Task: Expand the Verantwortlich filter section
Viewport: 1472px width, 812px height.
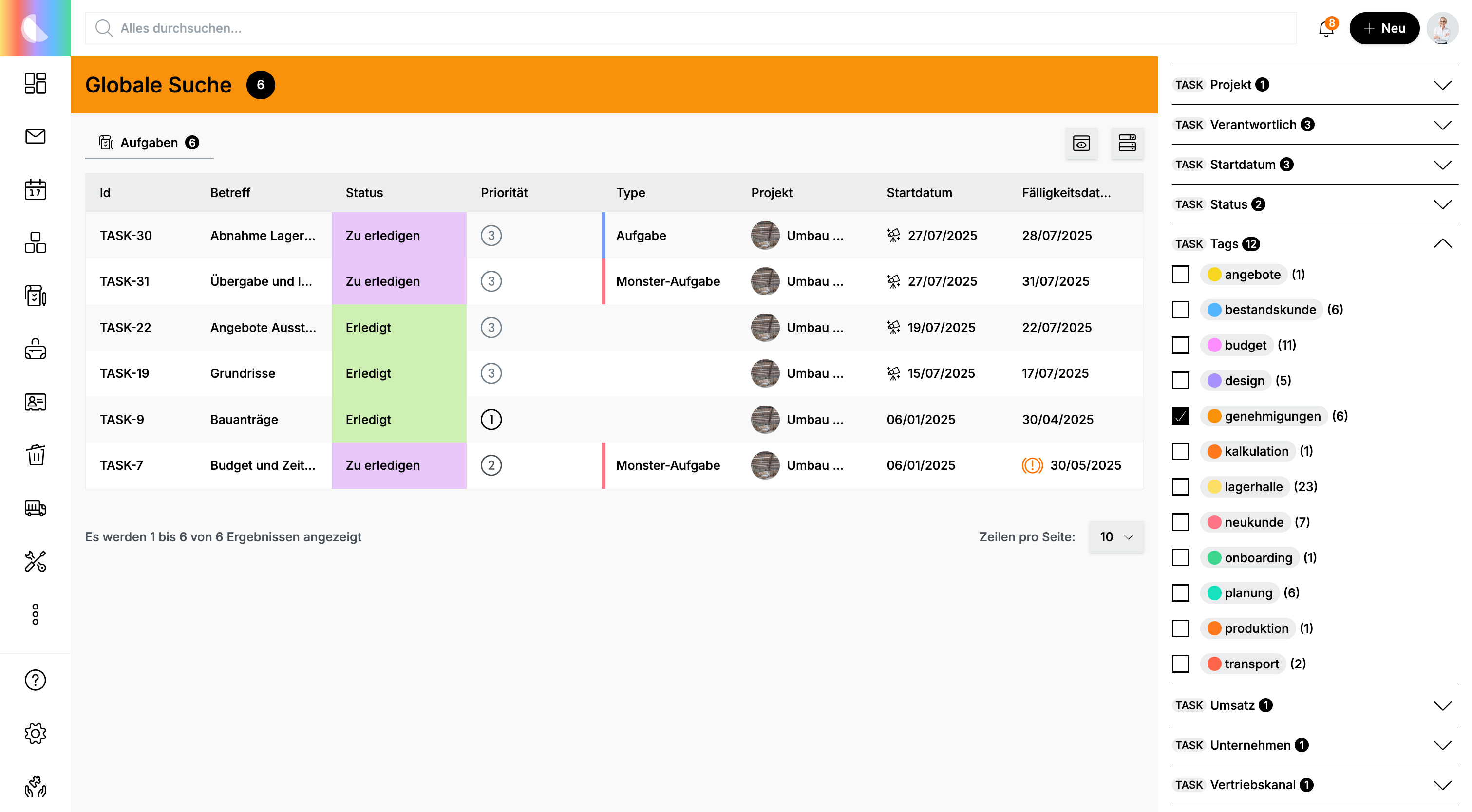Action: pyautogui.click(x=1315, y=125)
